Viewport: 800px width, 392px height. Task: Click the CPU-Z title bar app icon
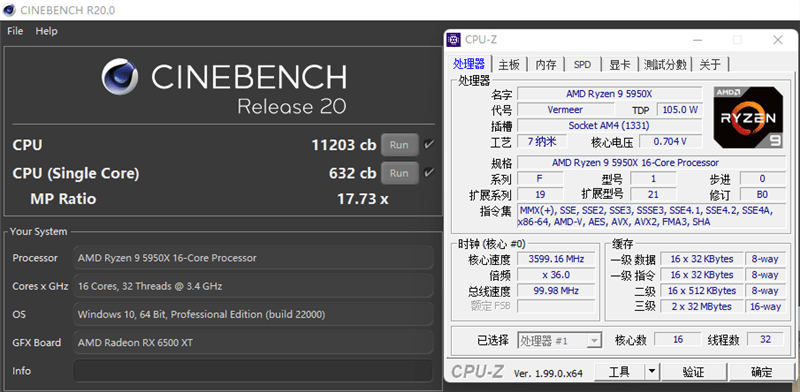[x=453, y=39]
